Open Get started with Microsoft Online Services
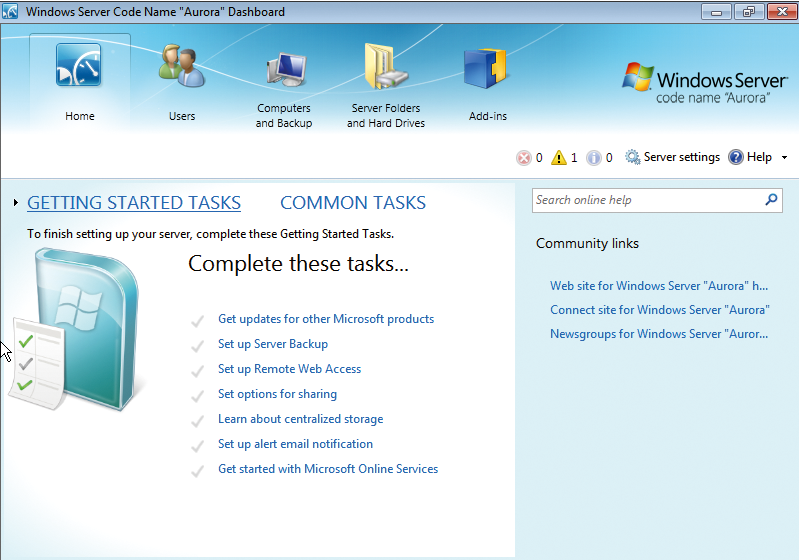The width and height of the screenshot is (799, 560). click(328, 469)
